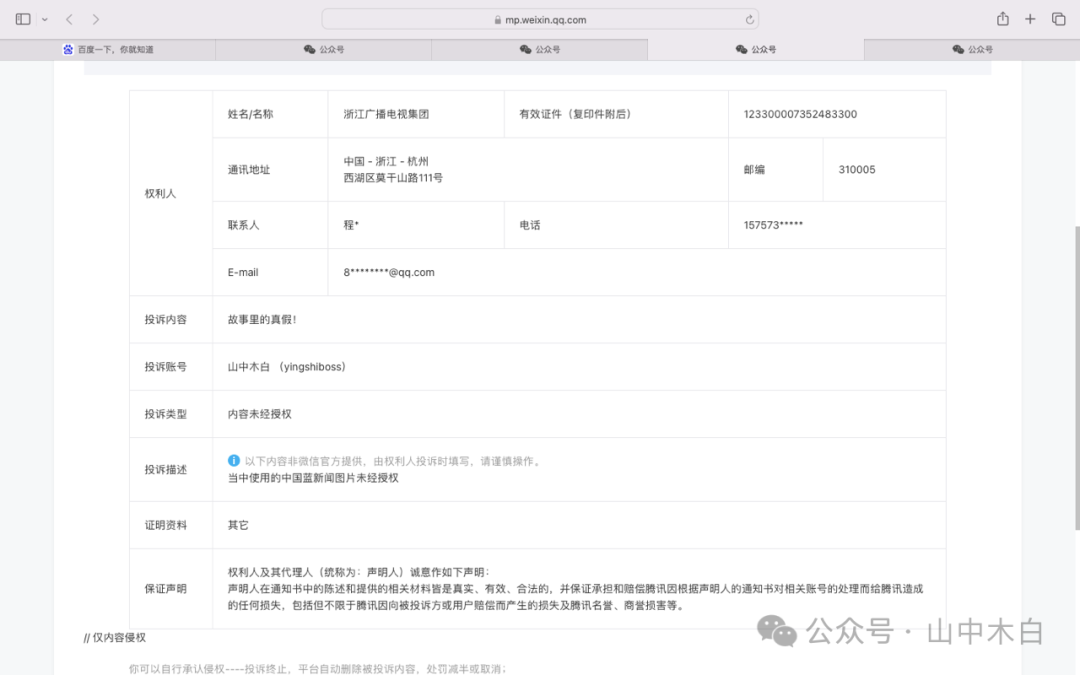Click the phone value 157573*****
Image resolution: width=1080 pixels, height=675 pixels.
tap(773, 225)
